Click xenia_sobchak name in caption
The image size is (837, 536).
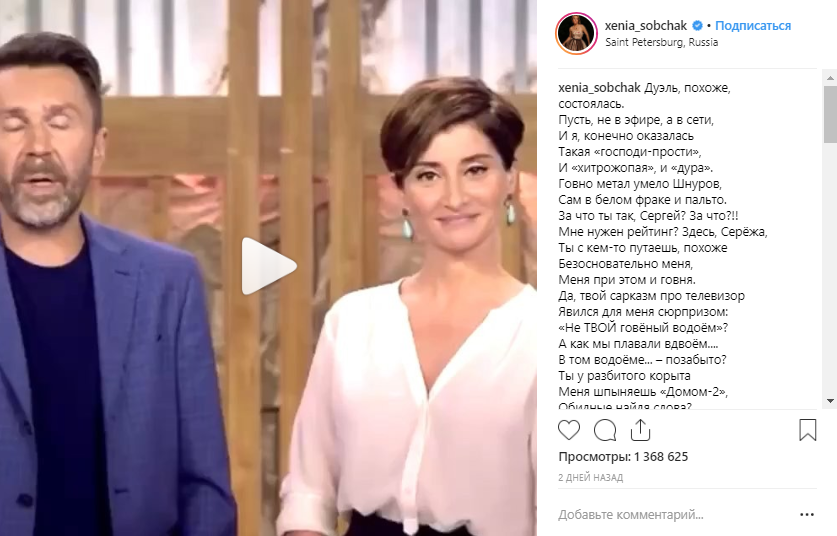[x=599, y=88]
